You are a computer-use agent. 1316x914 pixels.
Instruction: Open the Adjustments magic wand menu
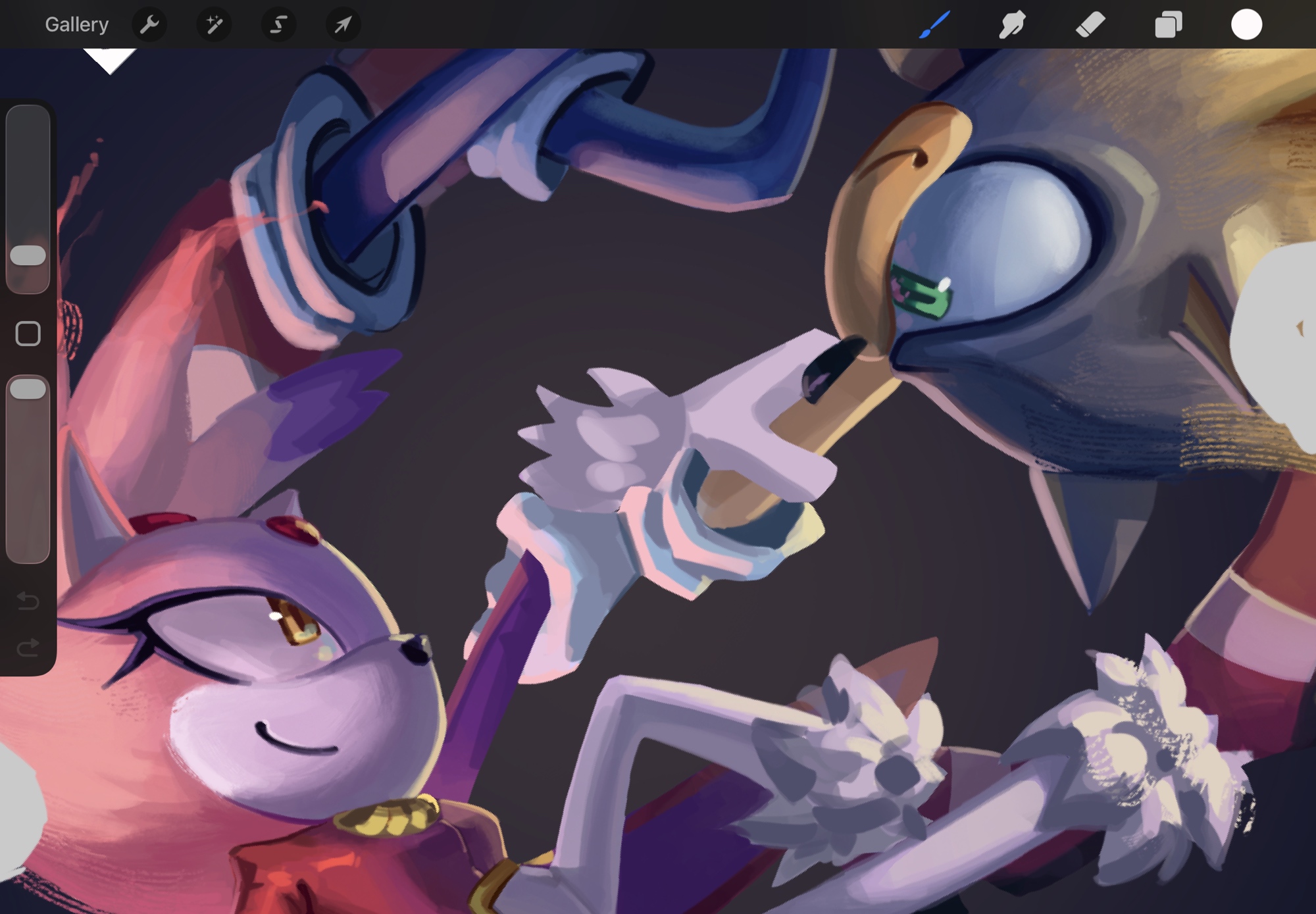click(x=214, y=24)
